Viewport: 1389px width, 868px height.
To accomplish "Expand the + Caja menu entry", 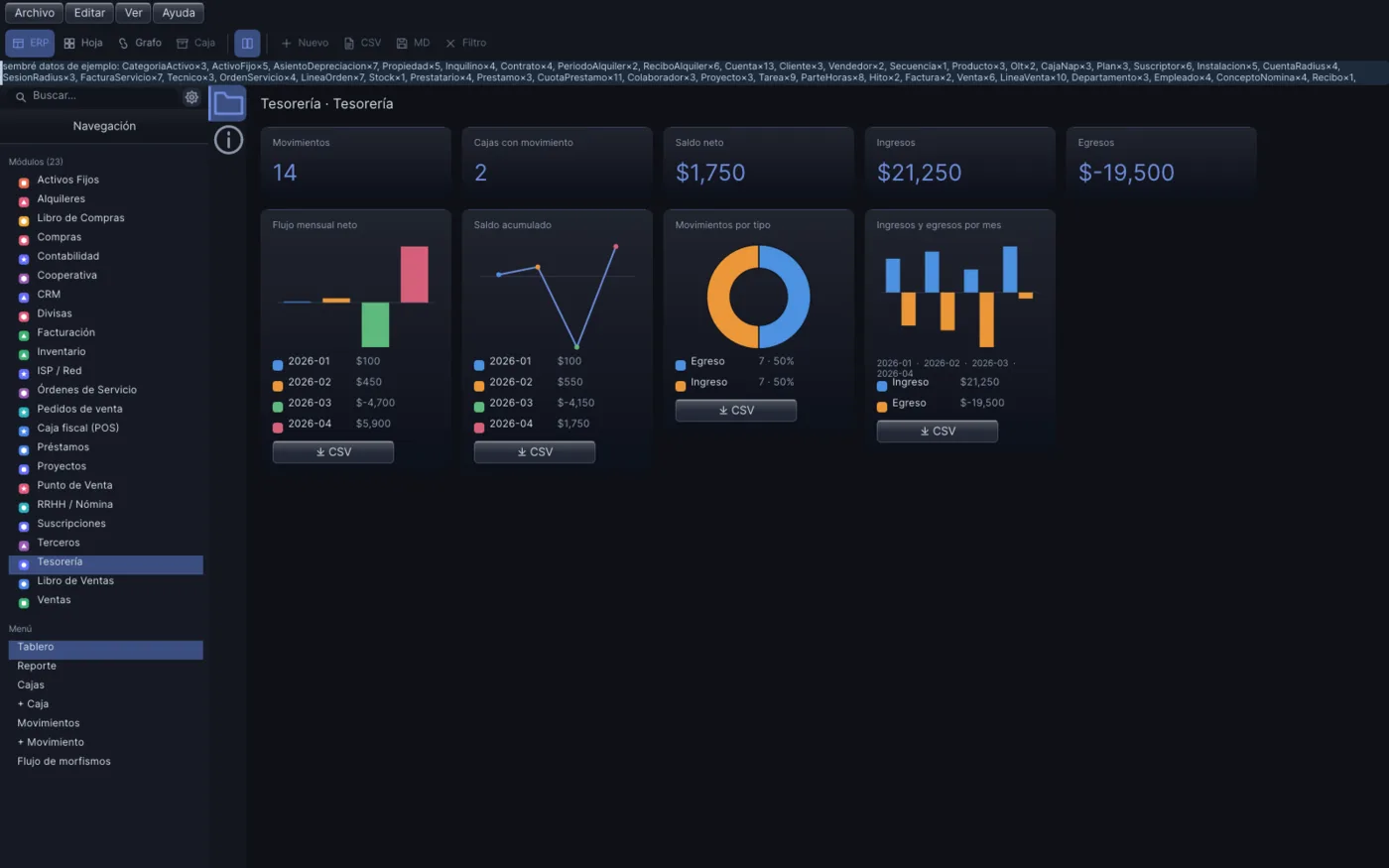I will click(33, 704).
